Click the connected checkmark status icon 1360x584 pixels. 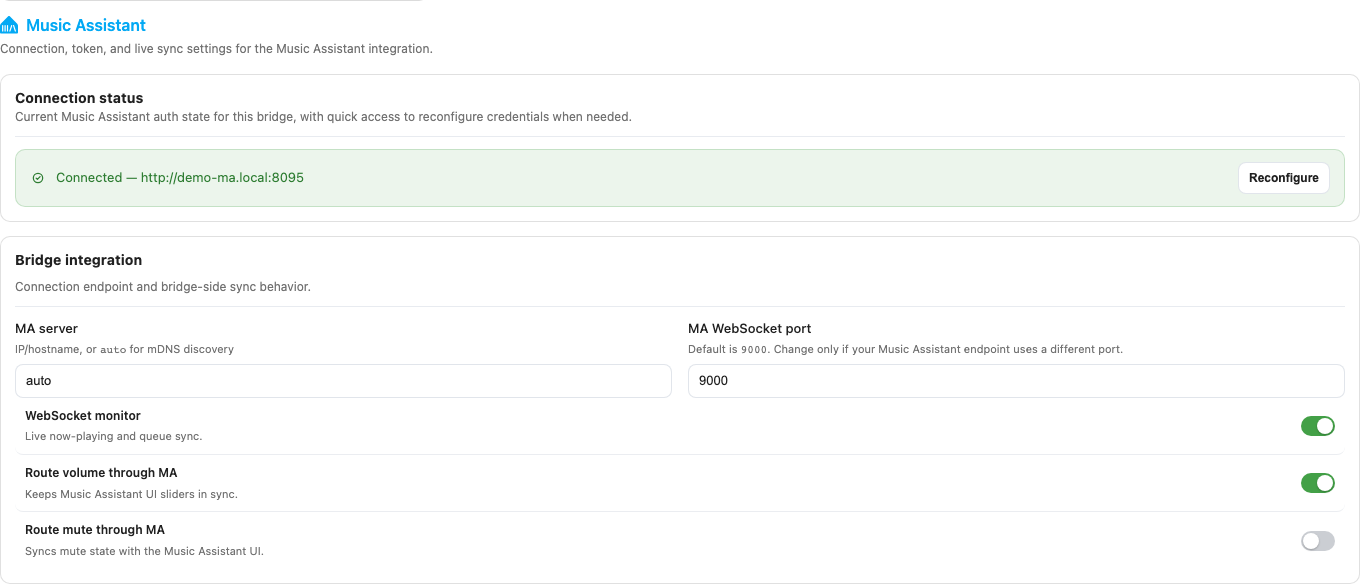point(38,178)
